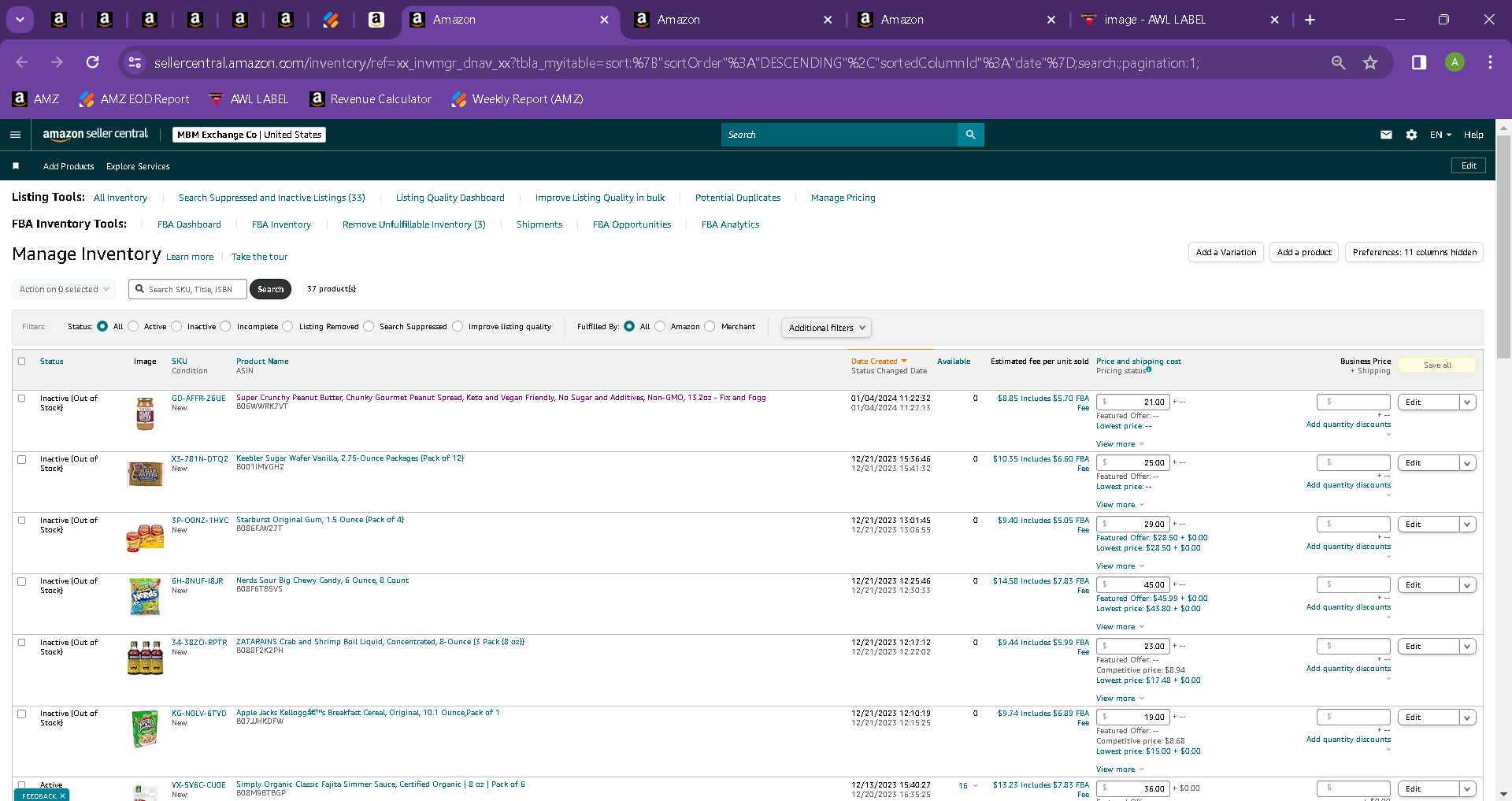
Task: Click the price field showing 21.00
Action: click(1133, 402)
